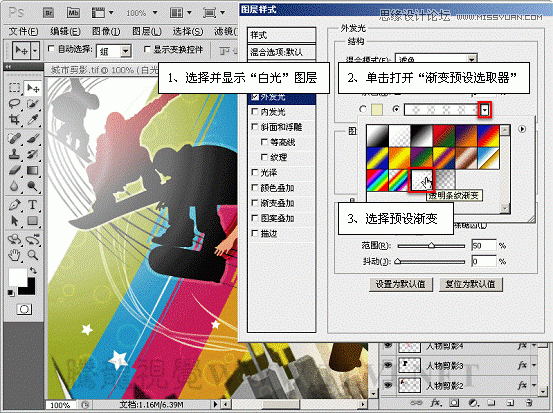Screen dimensions: 553x413
Task: Open the gradient preset picker dropdown arrow
Action: tap(485, 110)
